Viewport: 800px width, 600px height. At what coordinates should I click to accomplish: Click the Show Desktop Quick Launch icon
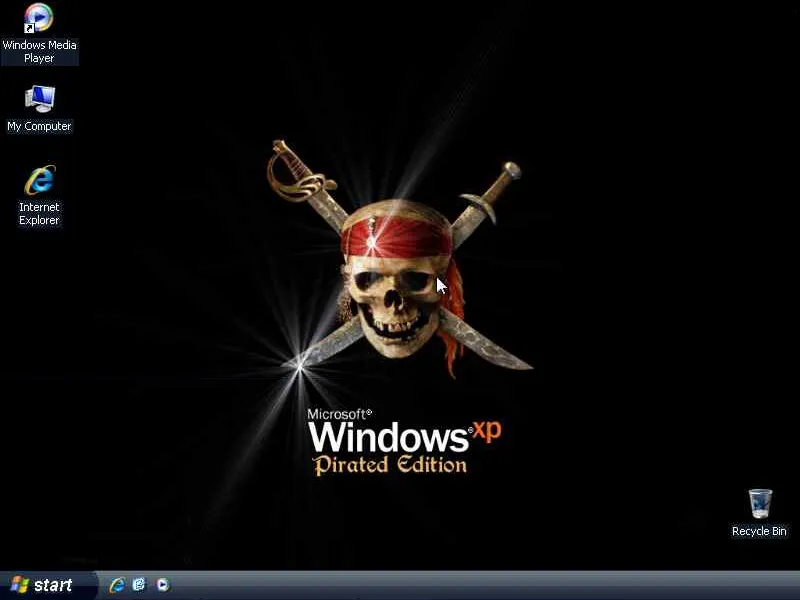pyautogui.click(x=139, y=585)
